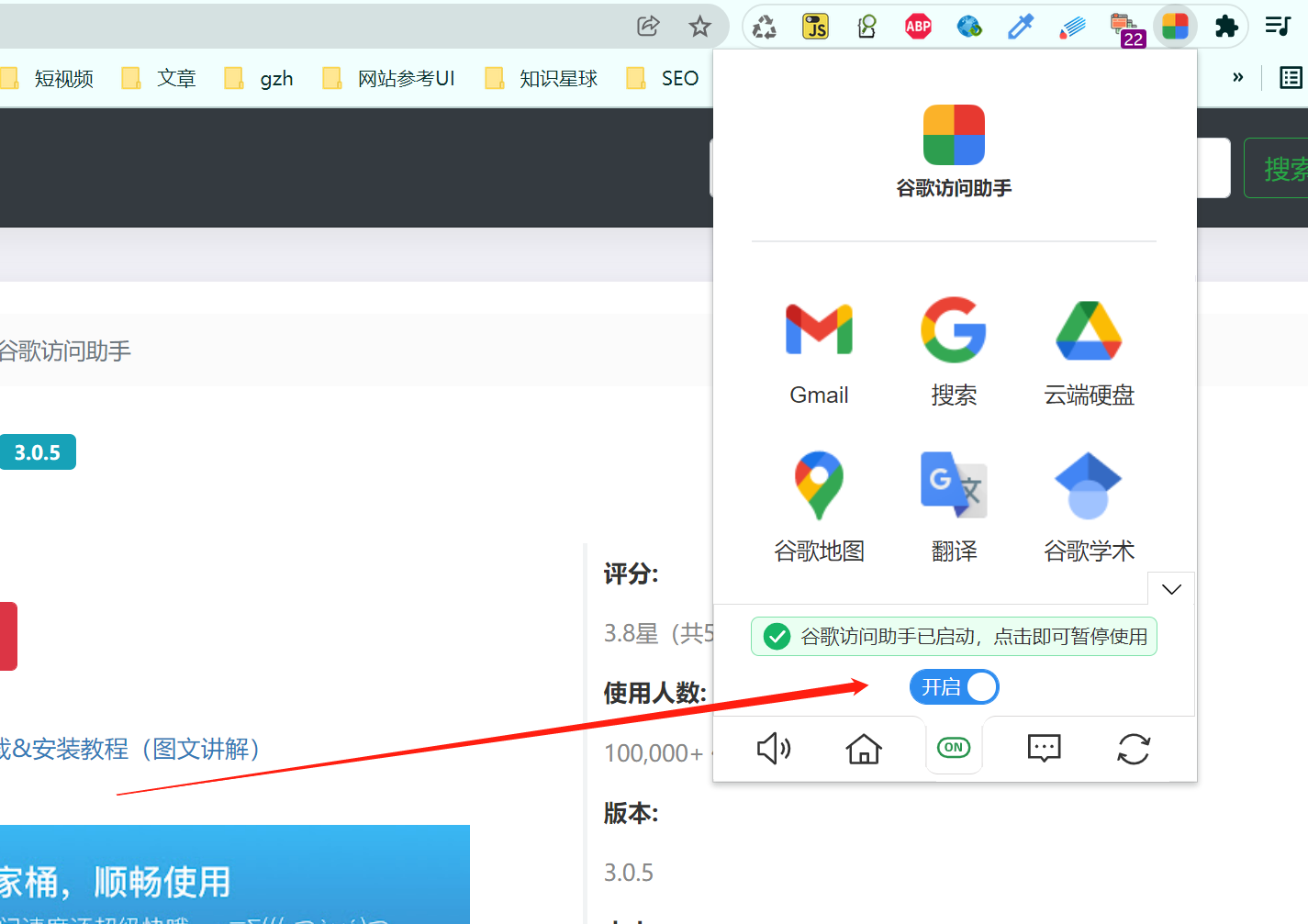Click the globe extension icon
This screenshot has height=924, width=1308.
[x=969, y=27]
